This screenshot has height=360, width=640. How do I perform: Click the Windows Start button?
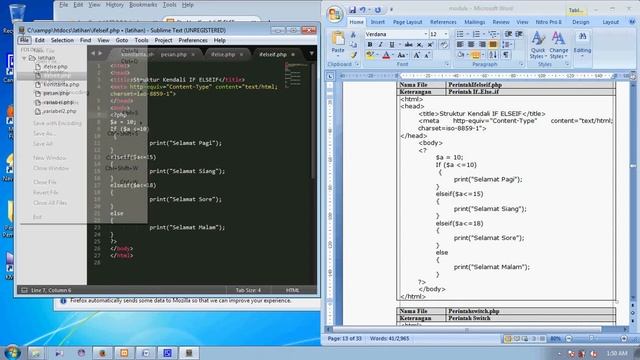pos(12,353)
